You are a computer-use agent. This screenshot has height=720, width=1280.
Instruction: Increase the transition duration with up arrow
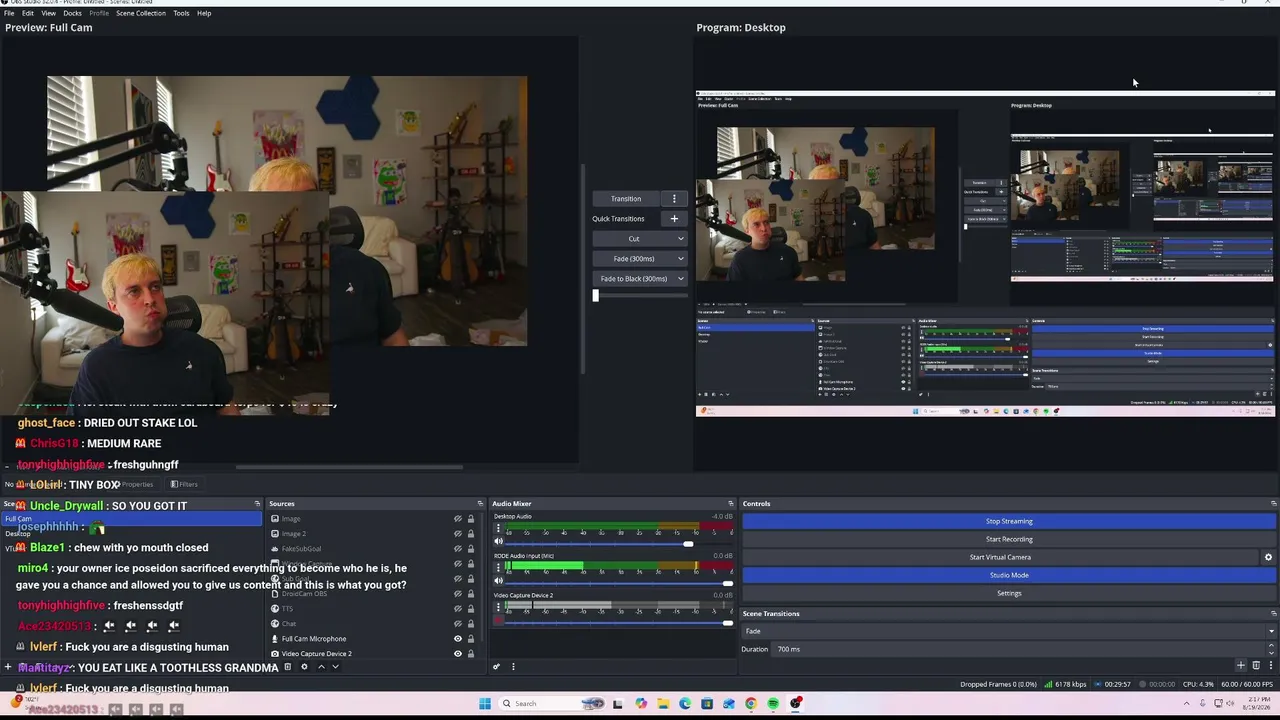point(1272,646)
